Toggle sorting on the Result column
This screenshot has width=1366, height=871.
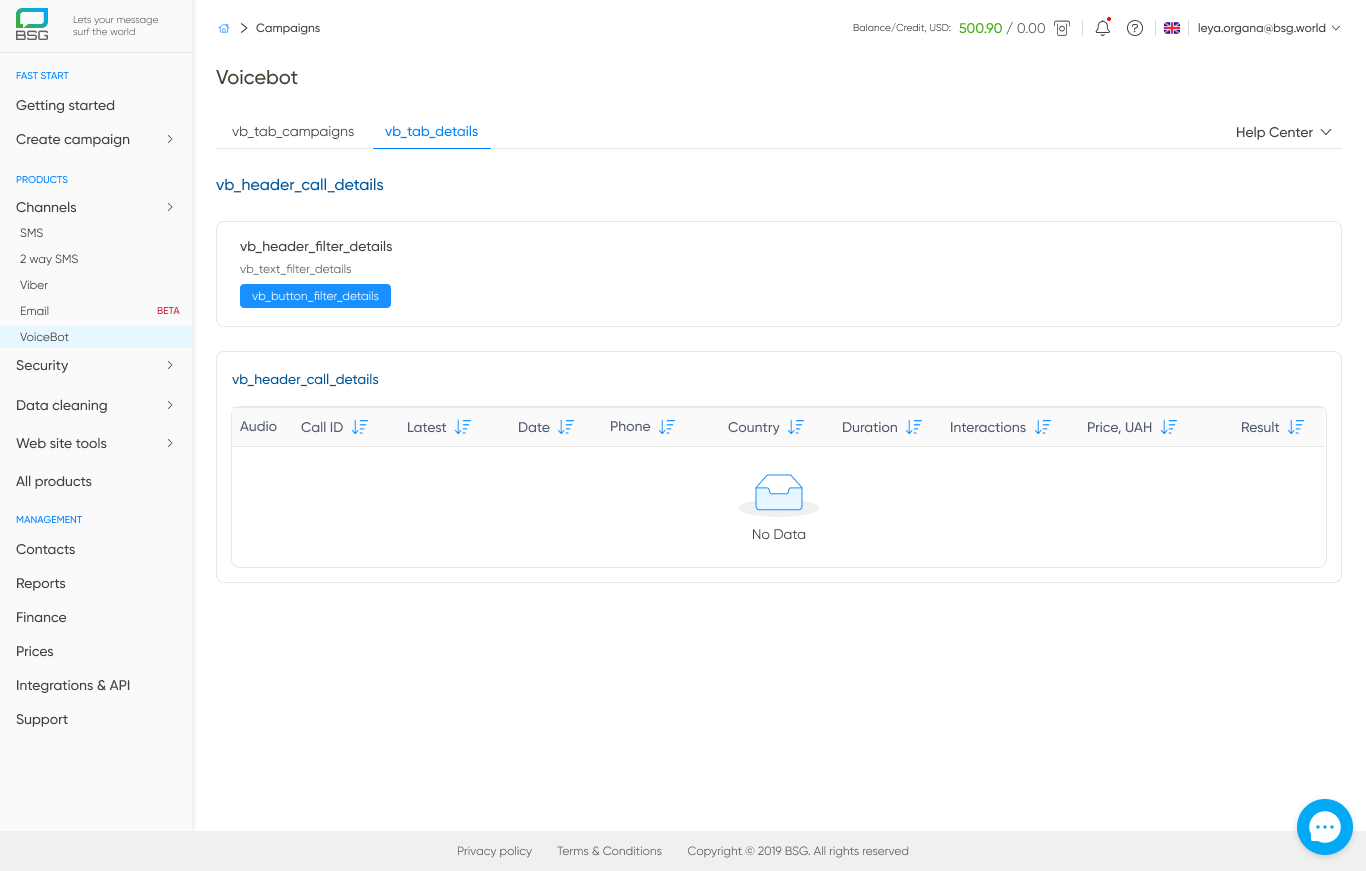click(1296, 427)
